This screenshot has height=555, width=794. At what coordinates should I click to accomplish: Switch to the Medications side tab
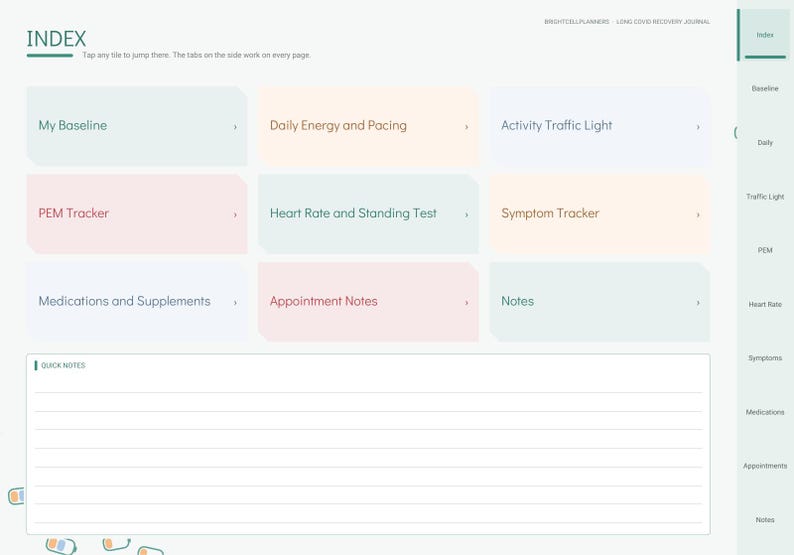pos(765,412)
